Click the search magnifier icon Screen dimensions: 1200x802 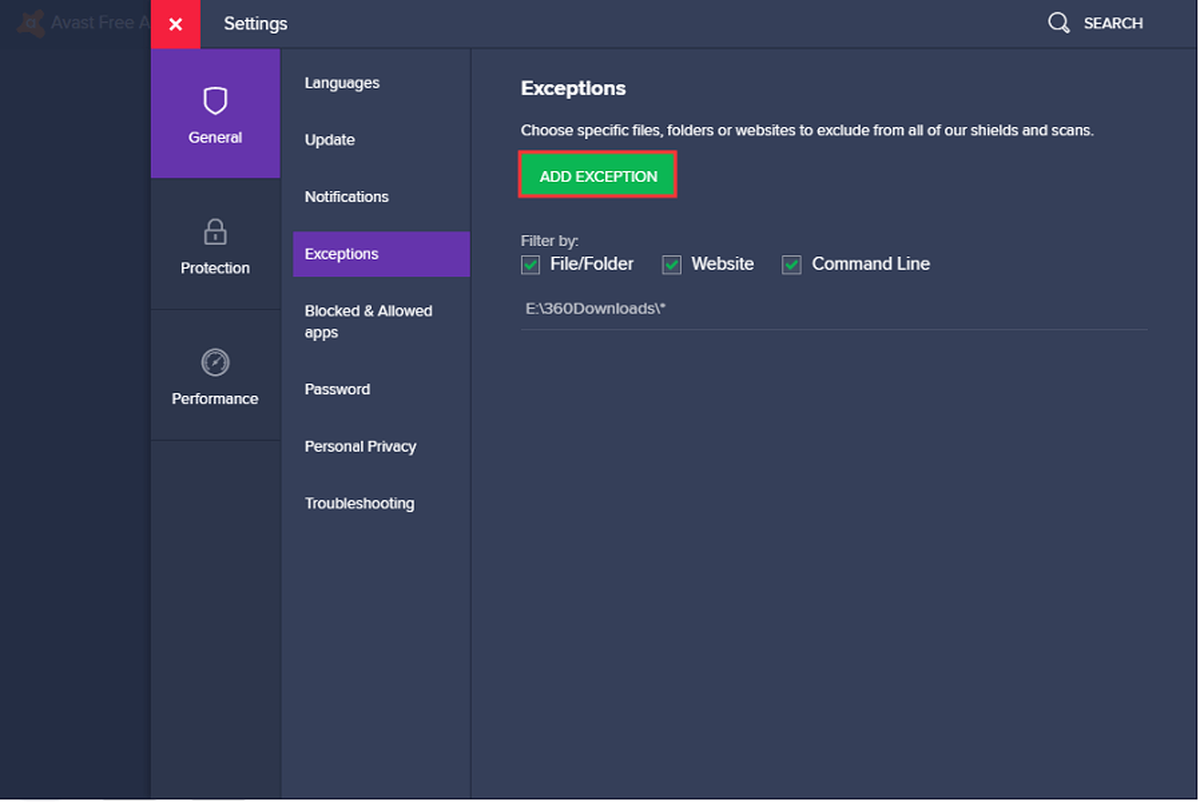tap(1058, 23)
